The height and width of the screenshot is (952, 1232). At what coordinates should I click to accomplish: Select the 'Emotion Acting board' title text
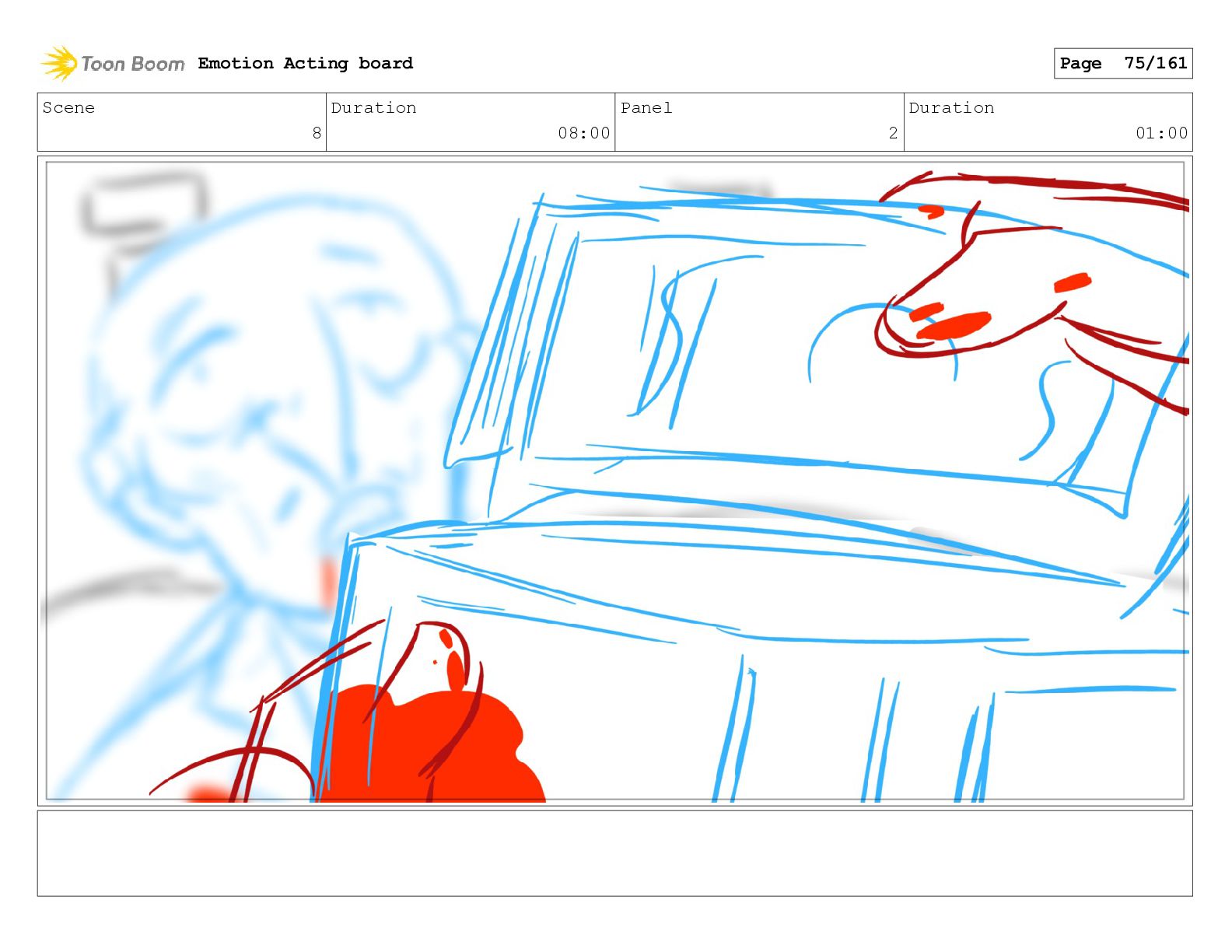[306, 63]
